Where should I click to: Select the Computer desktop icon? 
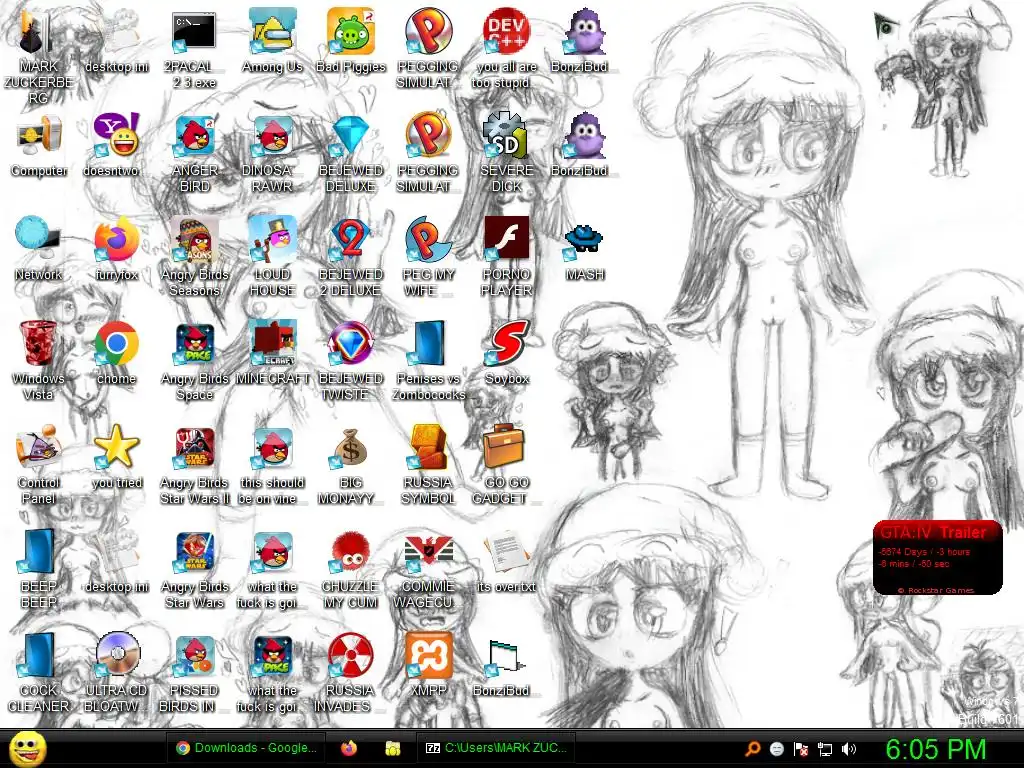[x=39, y=137]
